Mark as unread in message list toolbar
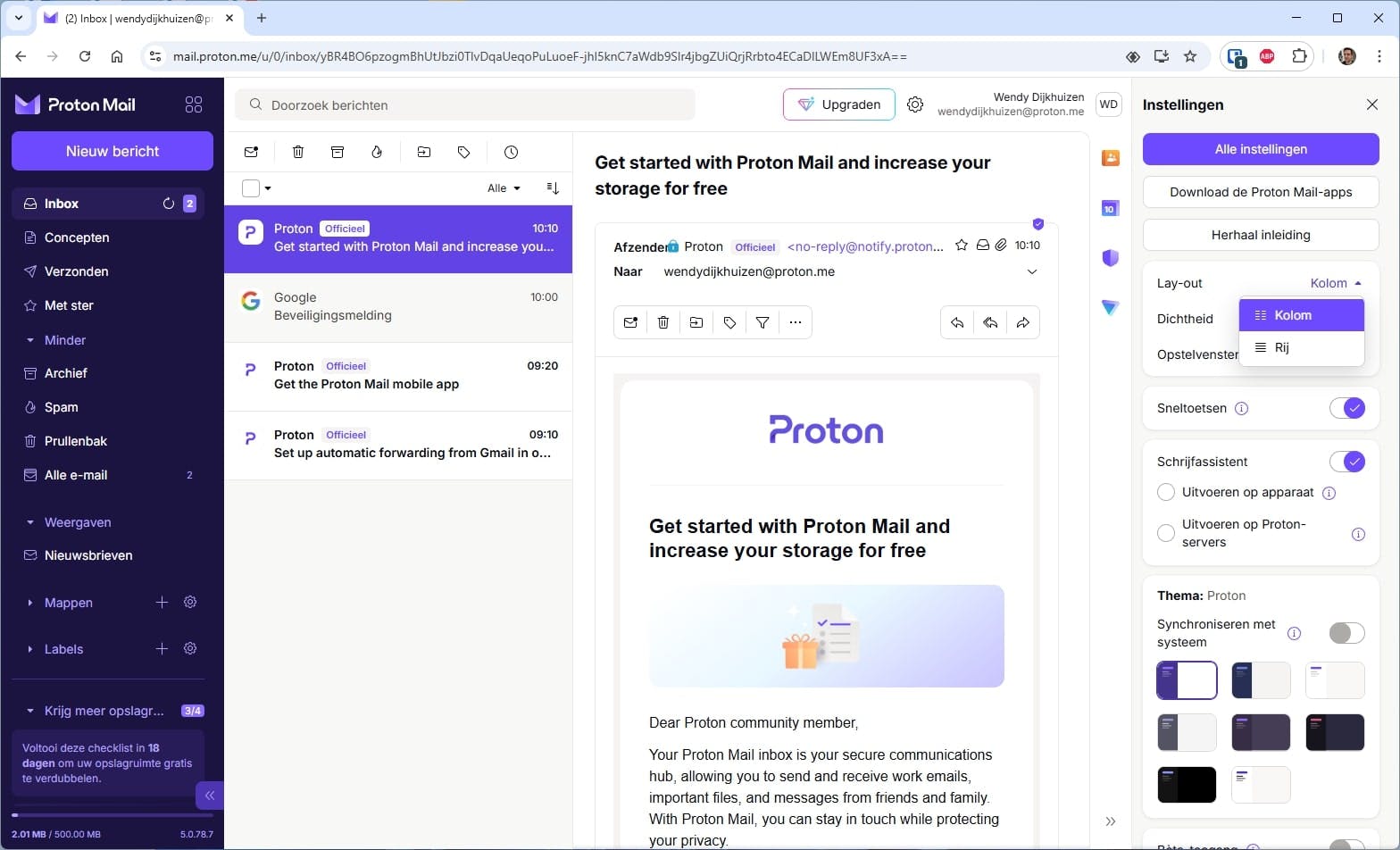 pos(251,152)
